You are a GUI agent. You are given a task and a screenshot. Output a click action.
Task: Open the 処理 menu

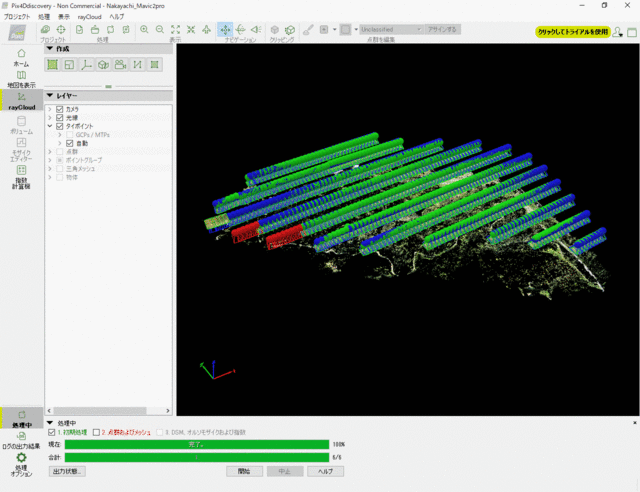(x=44, y=17)
